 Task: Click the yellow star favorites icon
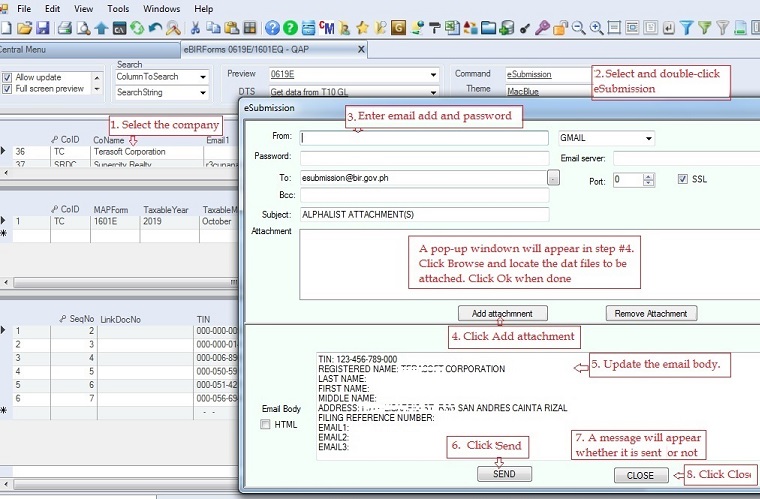point(363,28)
